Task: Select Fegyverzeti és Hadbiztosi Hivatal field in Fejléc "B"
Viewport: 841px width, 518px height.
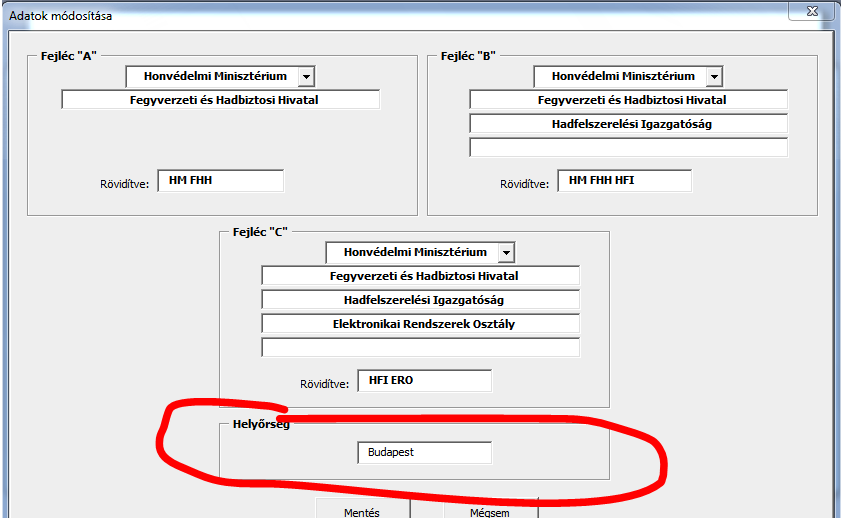Action: click(x=628, y=100)
